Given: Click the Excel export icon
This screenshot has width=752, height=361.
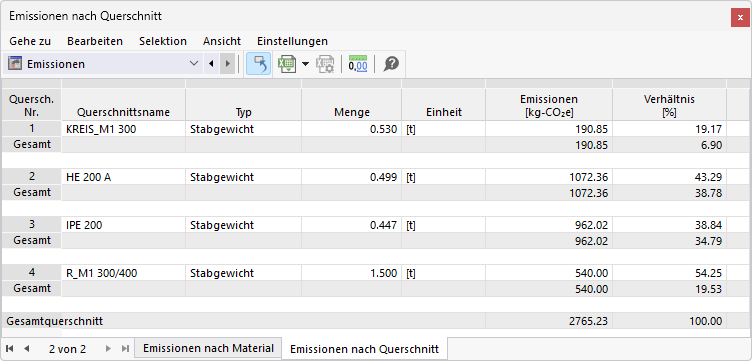Looking at the screenshot, I should (x=287, y=64).
